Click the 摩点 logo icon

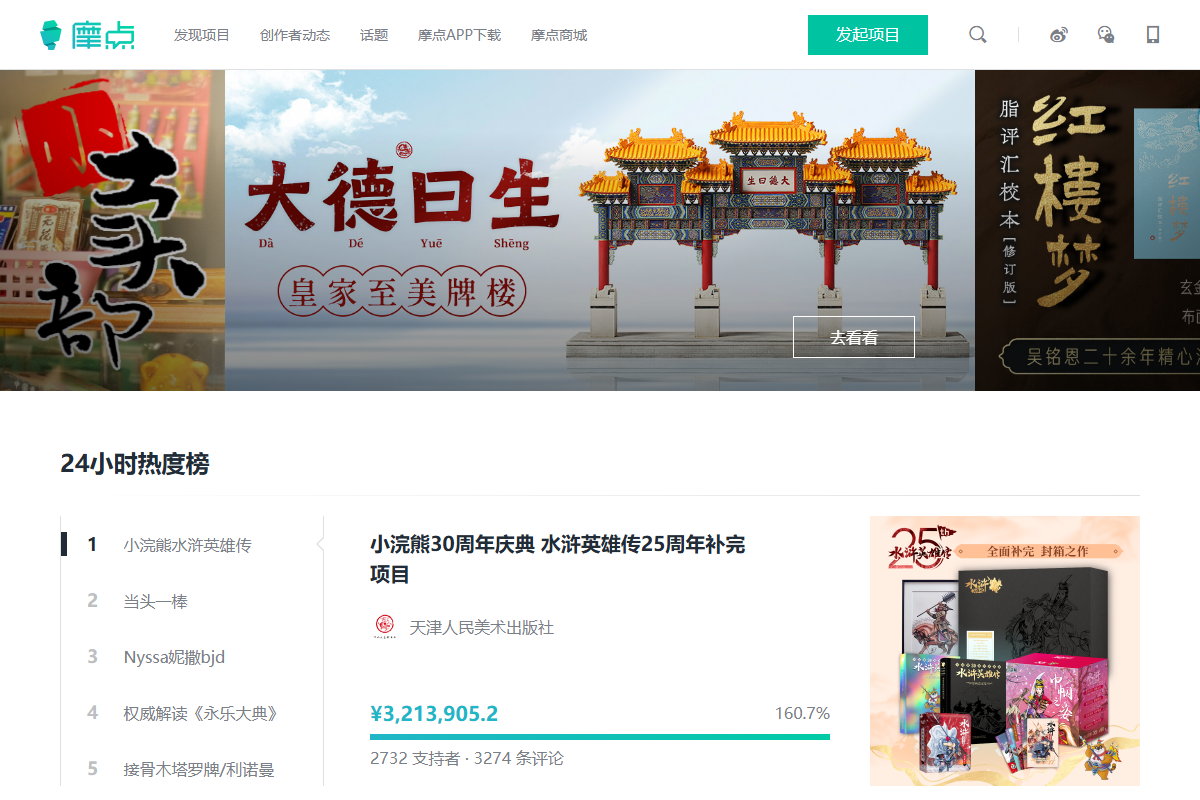(48, 33)
